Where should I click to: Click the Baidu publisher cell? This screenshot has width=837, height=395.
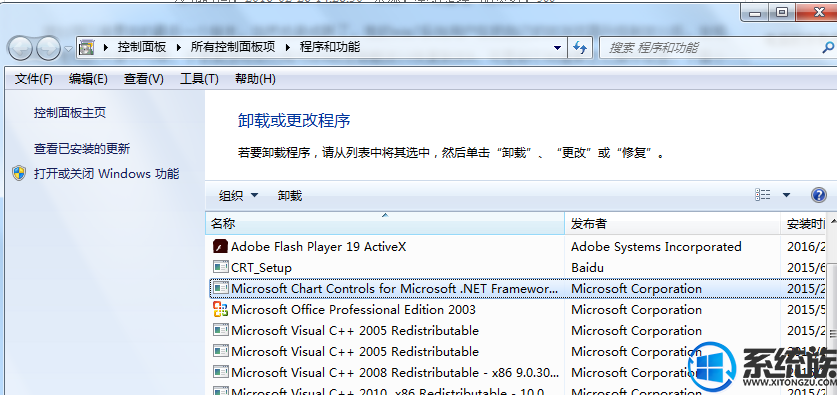coord(587,267)
